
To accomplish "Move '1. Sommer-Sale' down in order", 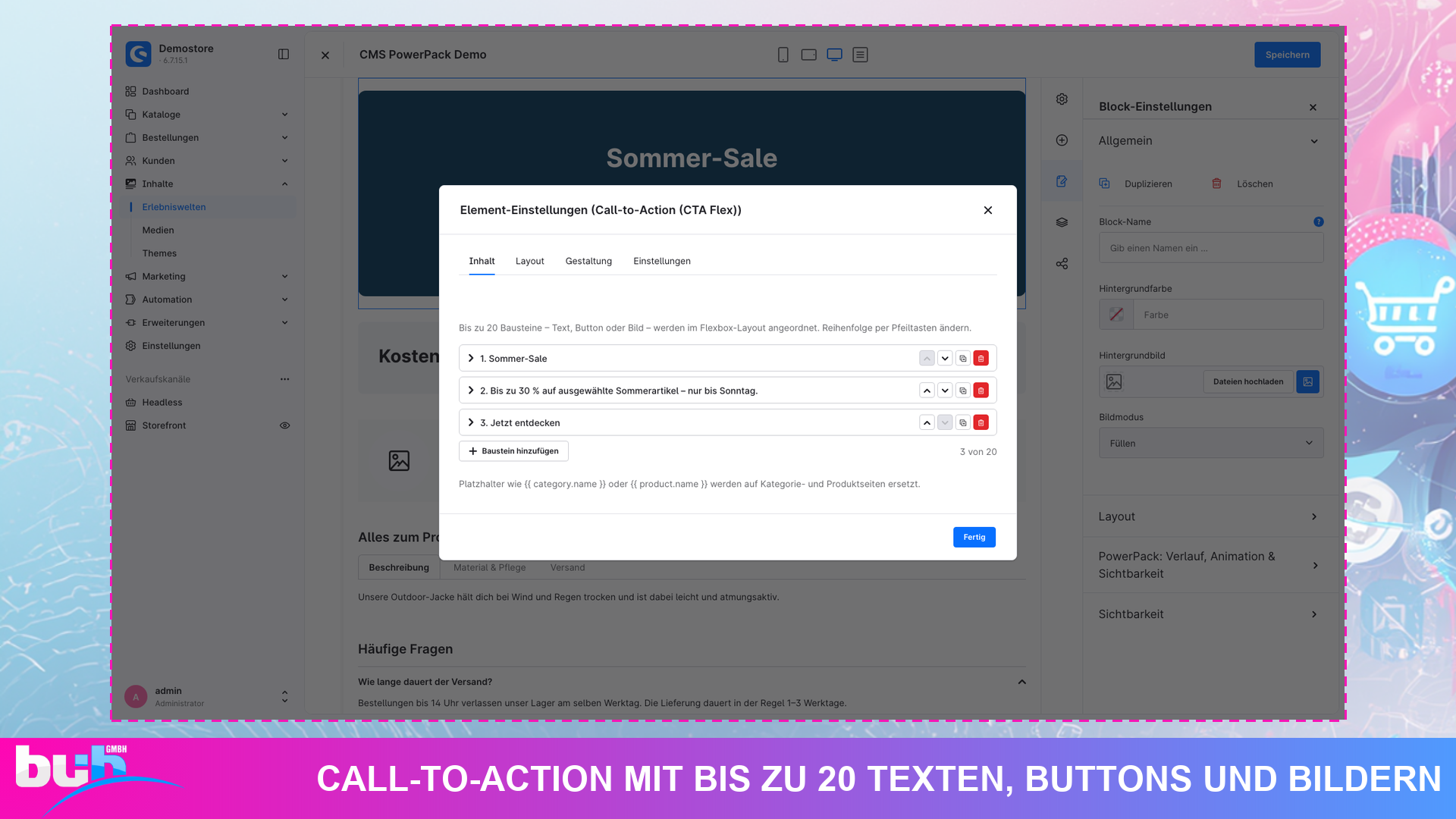I will coord(945,359).
